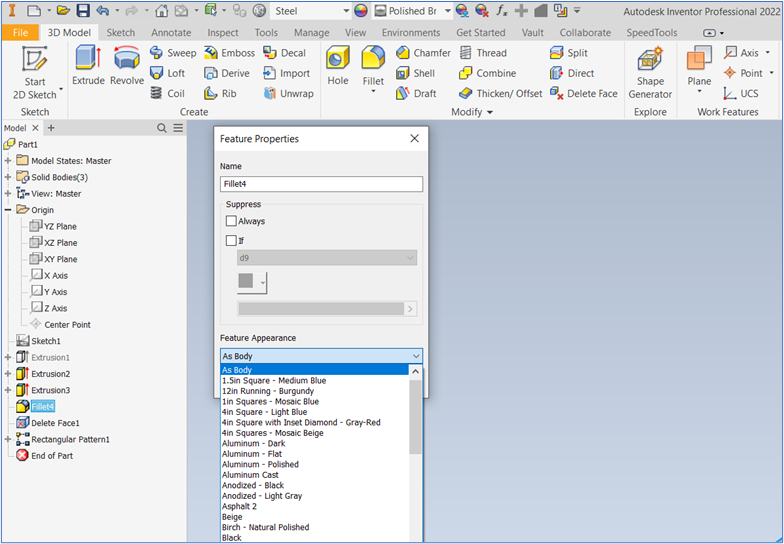This screenshot has height=544, width=784.
Task: Select the Hole tool
Action: tap(338, 66)
